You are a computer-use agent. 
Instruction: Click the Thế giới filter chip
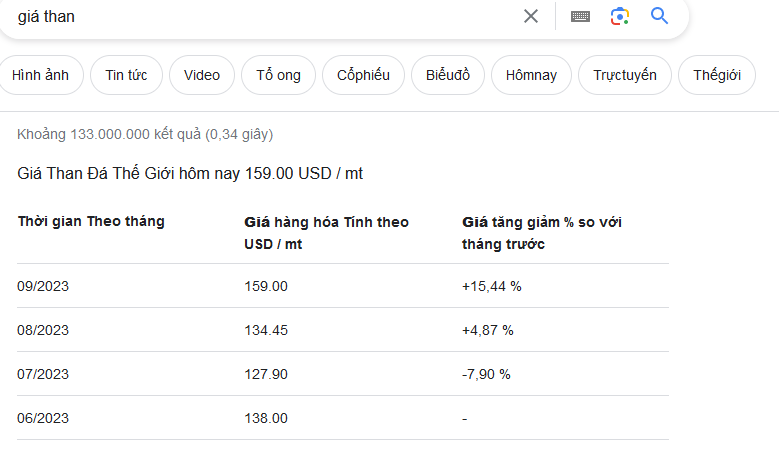click(x=717, y=75)
